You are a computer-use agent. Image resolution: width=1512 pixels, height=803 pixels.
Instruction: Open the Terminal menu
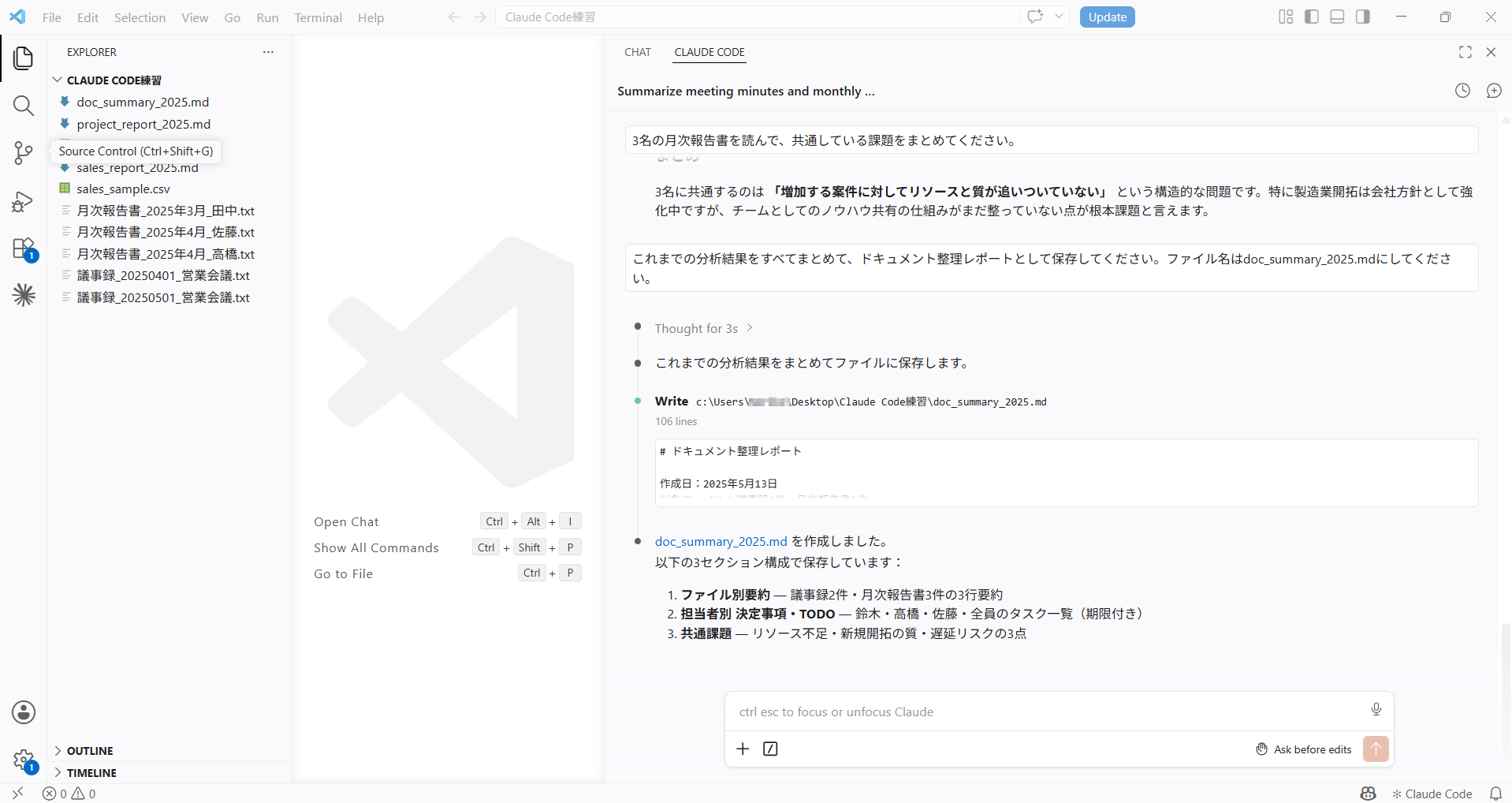[318, 17]
